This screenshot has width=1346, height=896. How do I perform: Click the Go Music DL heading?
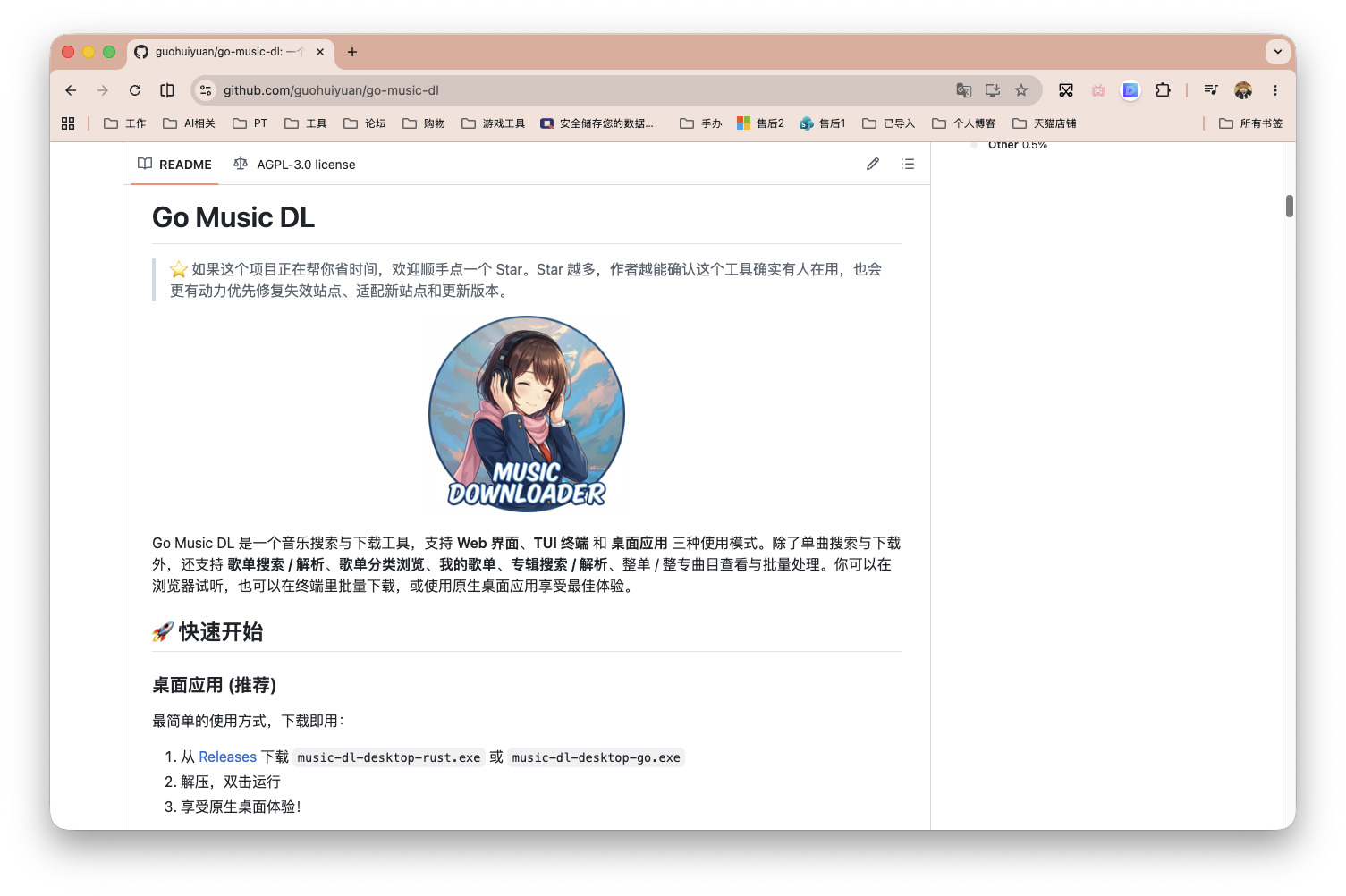(x=233, y=217)
